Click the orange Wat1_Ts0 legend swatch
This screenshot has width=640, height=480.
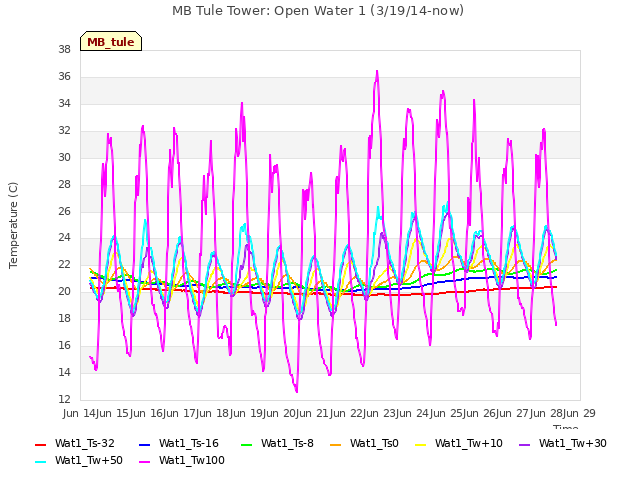pyautogui.click(x=336, y=444)
